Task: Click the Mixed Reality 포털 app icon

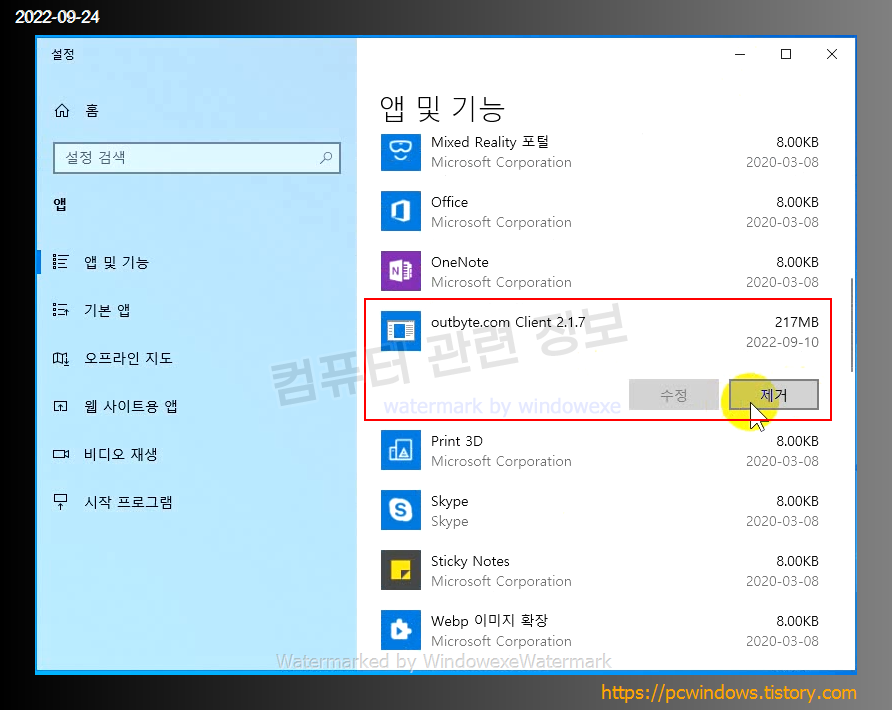Action: 400,152
